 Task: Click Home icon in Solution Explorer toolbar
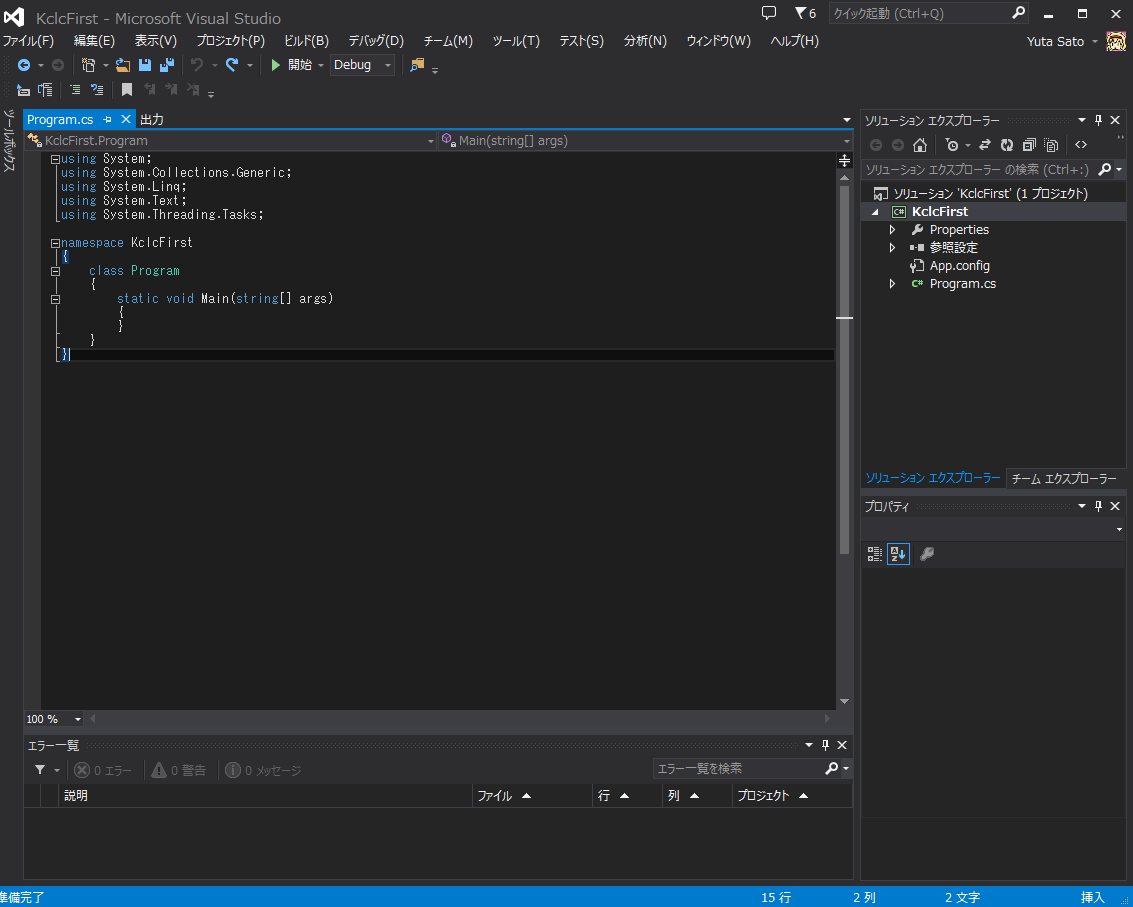(920, 145)
